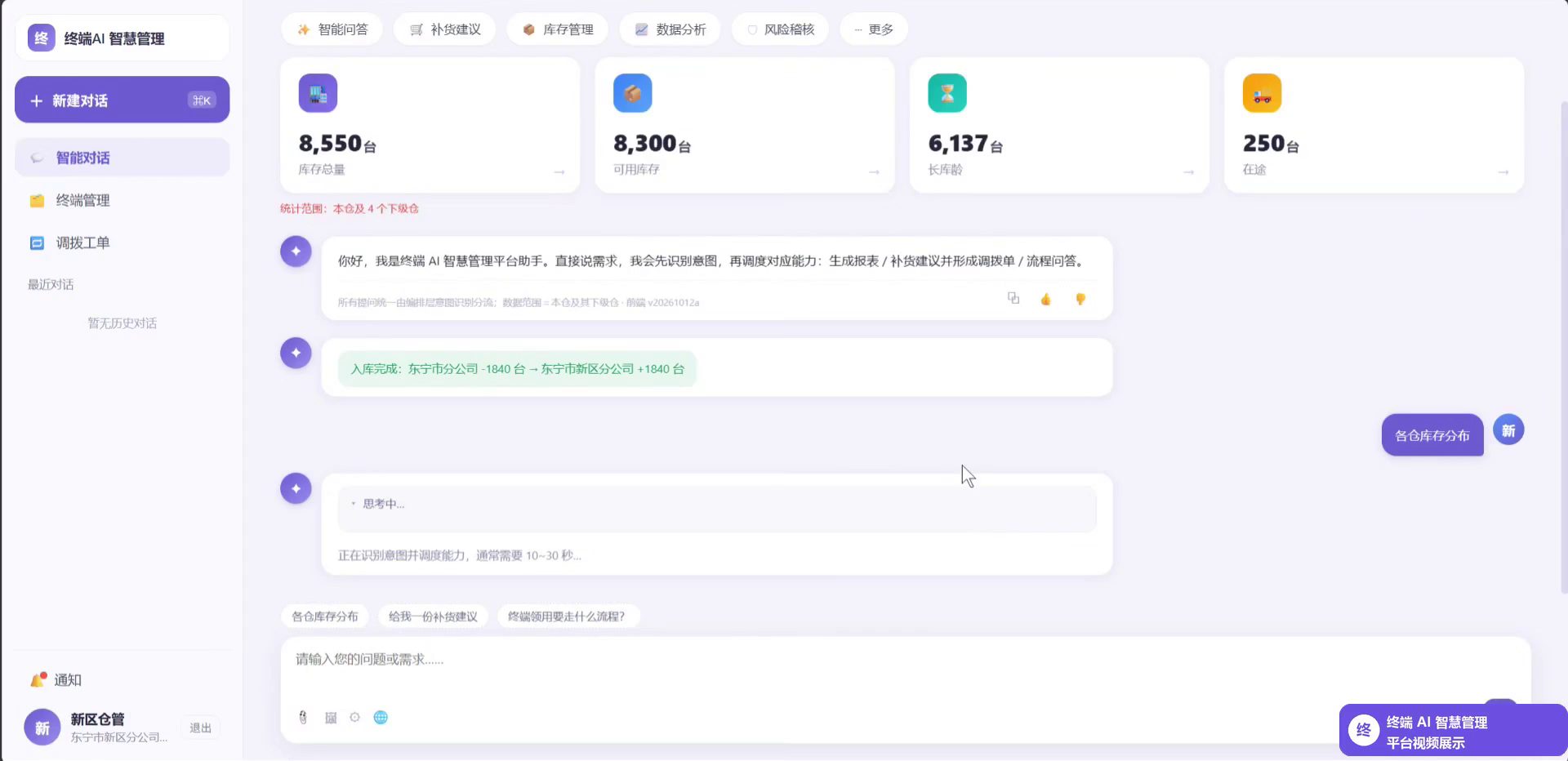This screenshot has width=1568, height=761.
Task: Toggle the globe web search icon
Action: click(x=381, y=717)
